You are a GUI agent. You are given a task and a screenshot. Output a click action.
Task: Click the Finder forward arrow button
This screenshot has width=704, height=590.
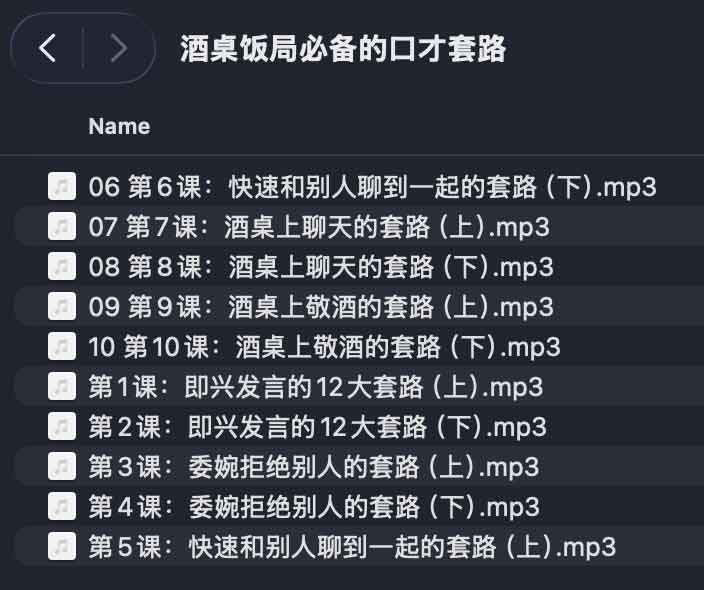click(118, 48)
